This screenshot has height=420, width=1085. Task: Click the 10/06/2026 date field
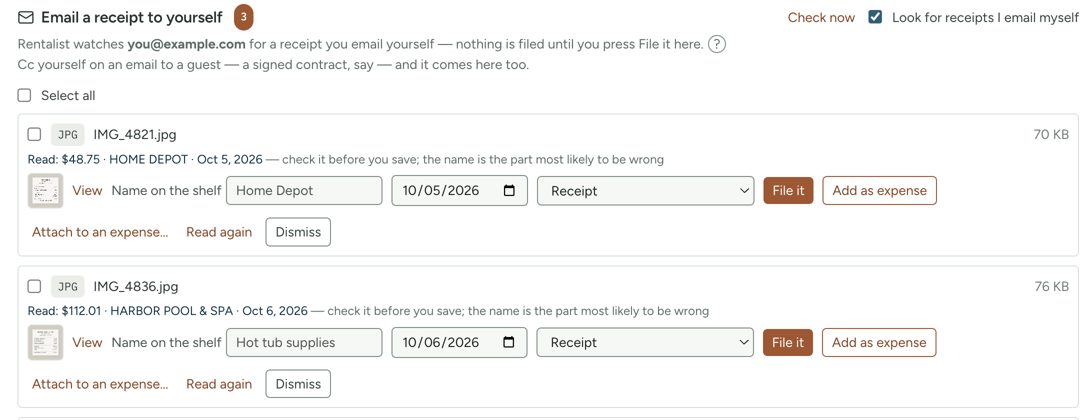pyautogui.click(x=459, y=342)
